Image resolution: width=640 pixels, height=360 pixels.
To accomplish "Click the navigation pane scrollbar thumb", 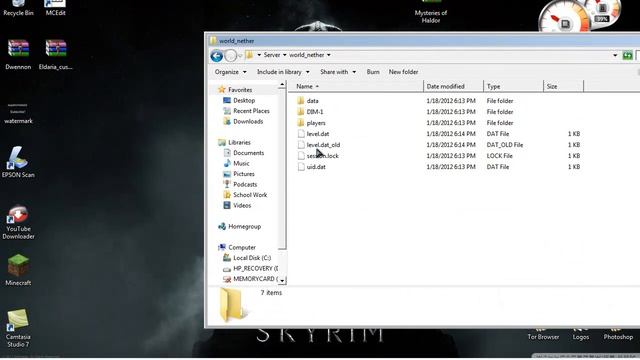I will 282,169.
